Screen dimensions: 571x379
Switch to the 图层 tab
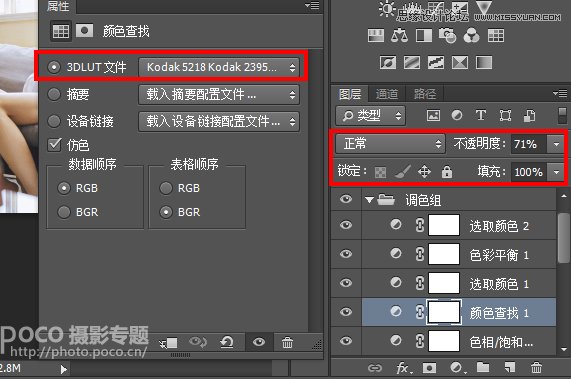350,94
